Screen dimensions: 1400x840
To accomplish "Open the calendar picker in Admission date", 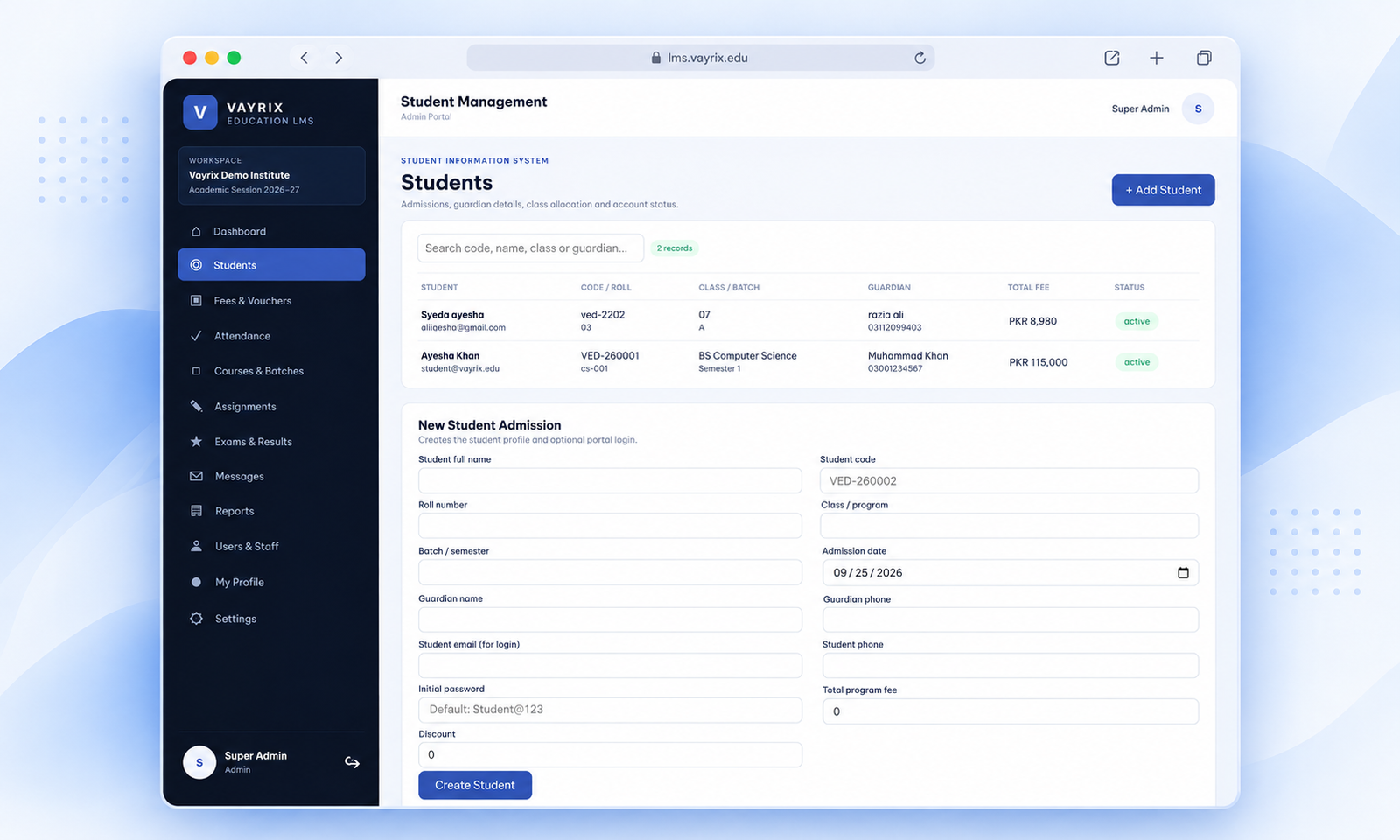I will click(1183, 573).
